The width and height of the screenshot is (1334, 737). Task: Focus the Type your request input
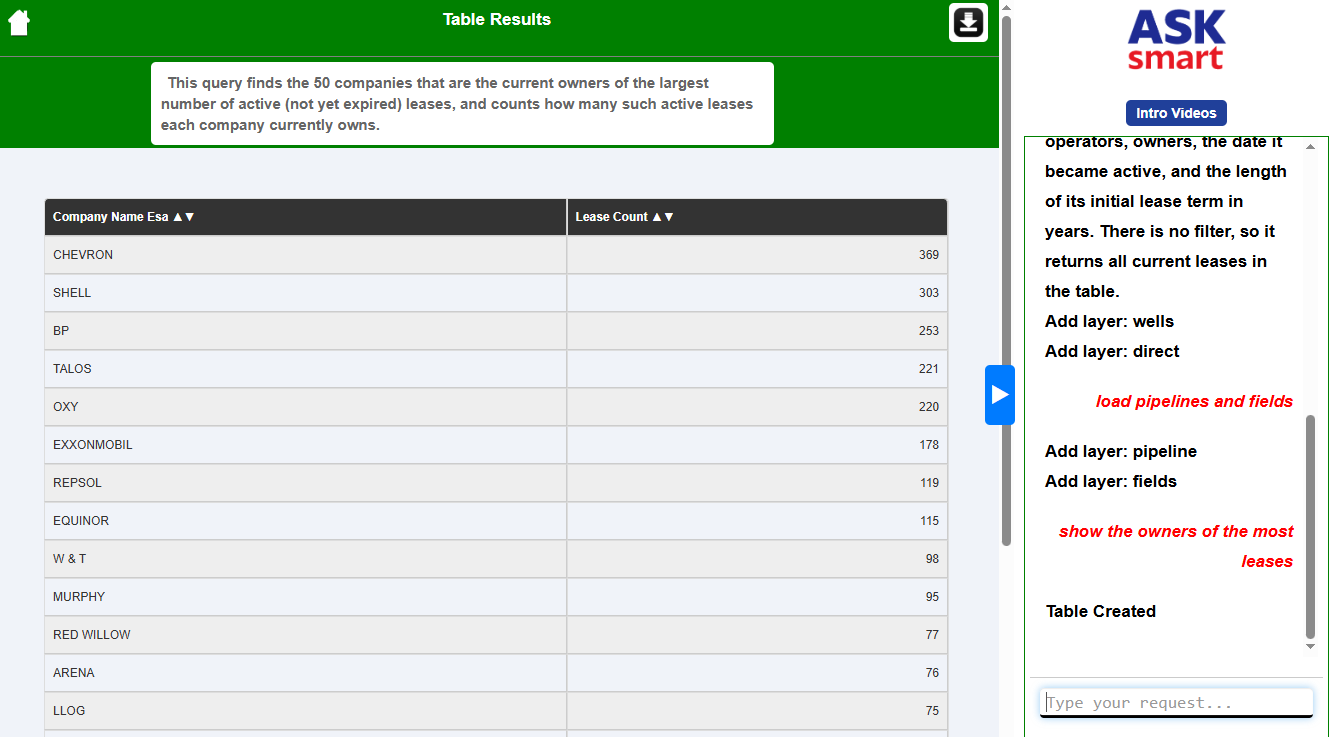pyautogui.click(x=1176, y=703)
